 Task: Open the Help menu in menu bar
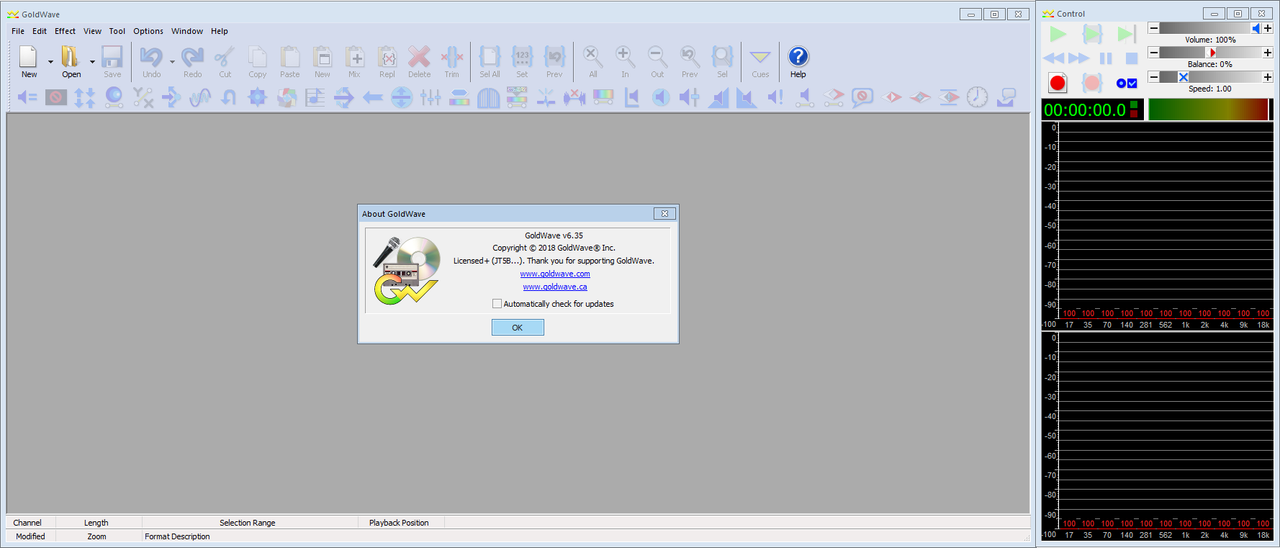coord(219,31)
